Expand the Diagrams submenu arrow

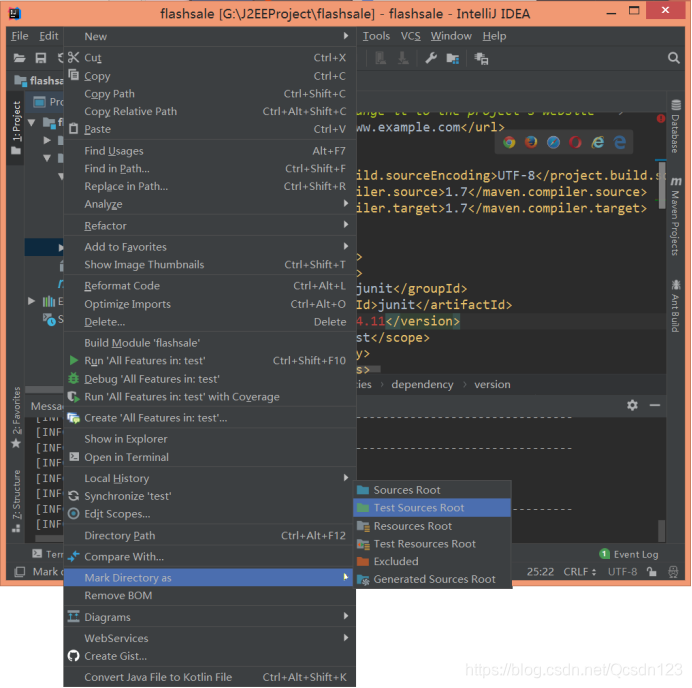pos(346,616)
